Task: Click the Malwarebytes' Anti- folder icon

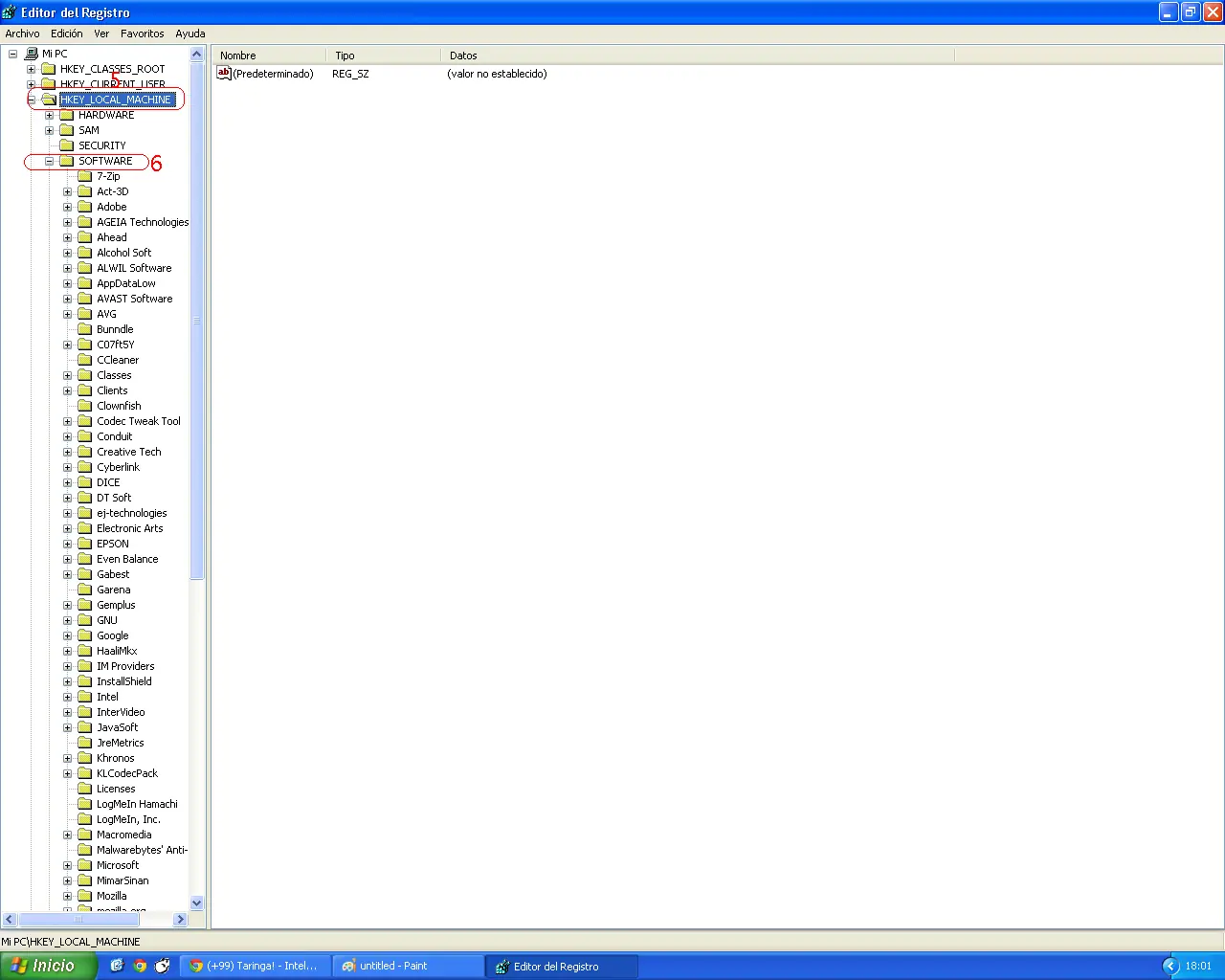Action: [x=85, y=850]
